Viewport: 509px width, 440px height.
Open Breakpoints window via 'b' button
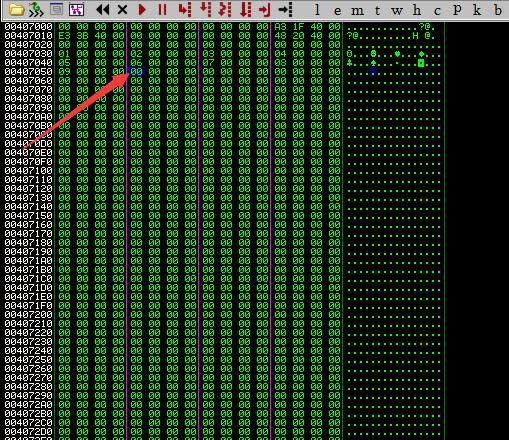coord(498,10)
